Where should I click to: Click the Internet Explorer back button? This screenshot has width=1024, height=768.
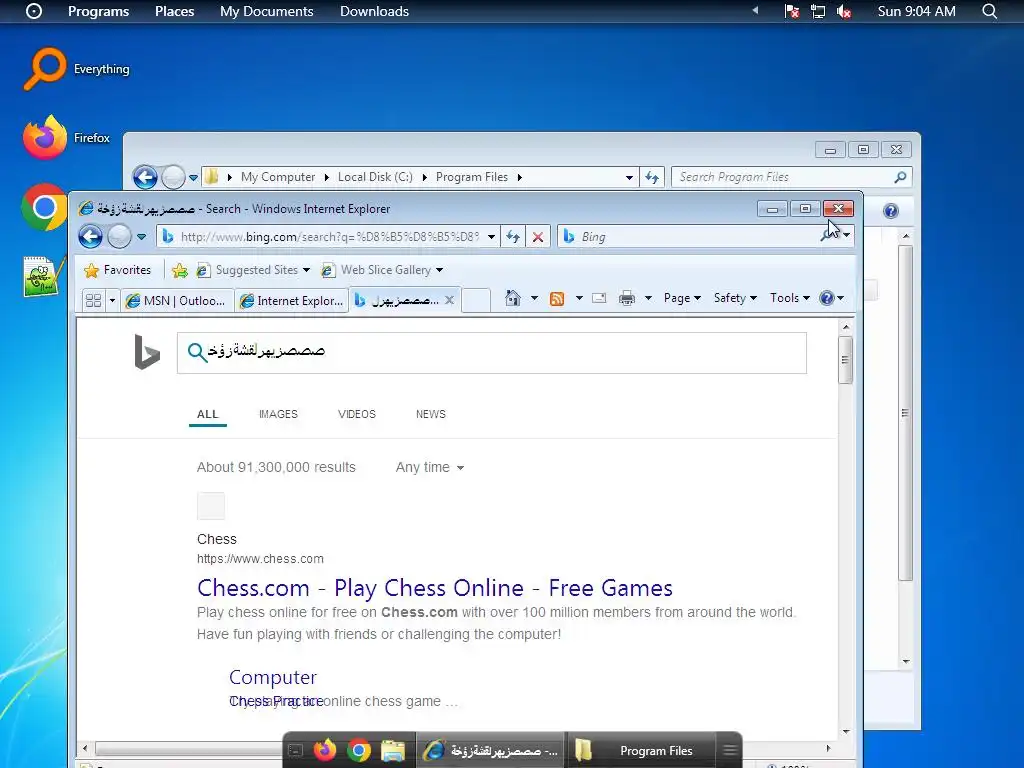91,236
